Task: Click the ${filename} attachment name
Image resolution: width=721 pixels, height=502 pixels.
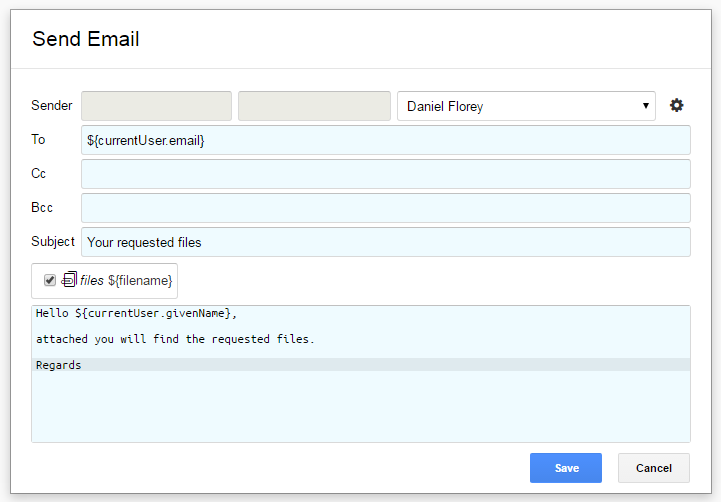Action: [140, 280]
